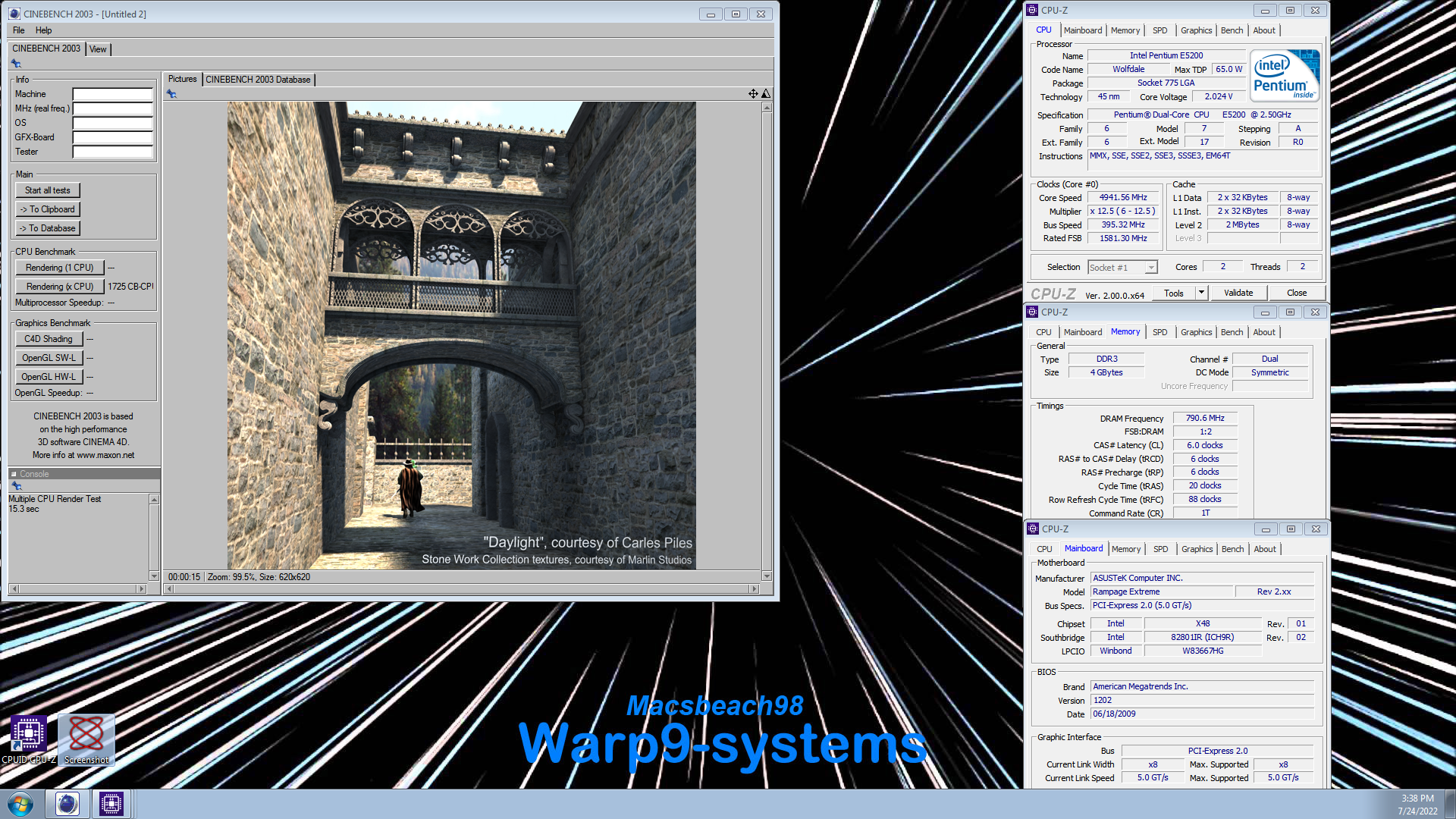Click the Intel Pentium E5200 name field
This screenshot has height=819, width=1456.
coord(1166,56)
